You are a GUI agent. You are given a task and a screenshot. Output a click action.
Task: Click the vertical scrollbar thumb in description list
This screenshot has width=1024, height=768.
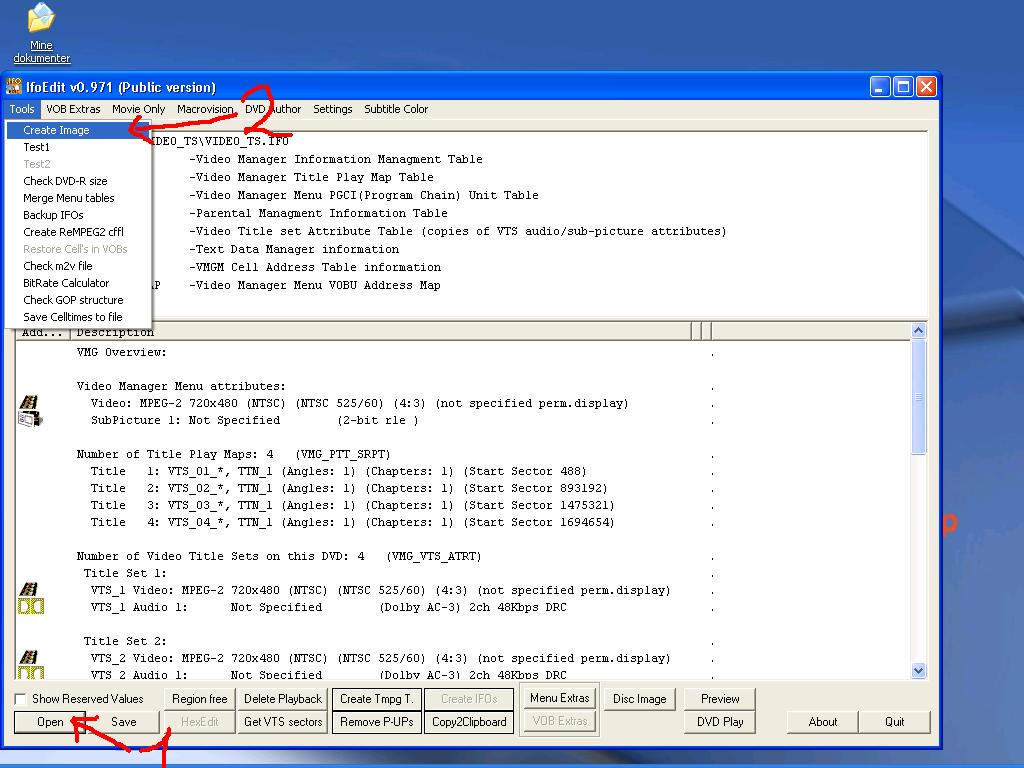[918, 396]
